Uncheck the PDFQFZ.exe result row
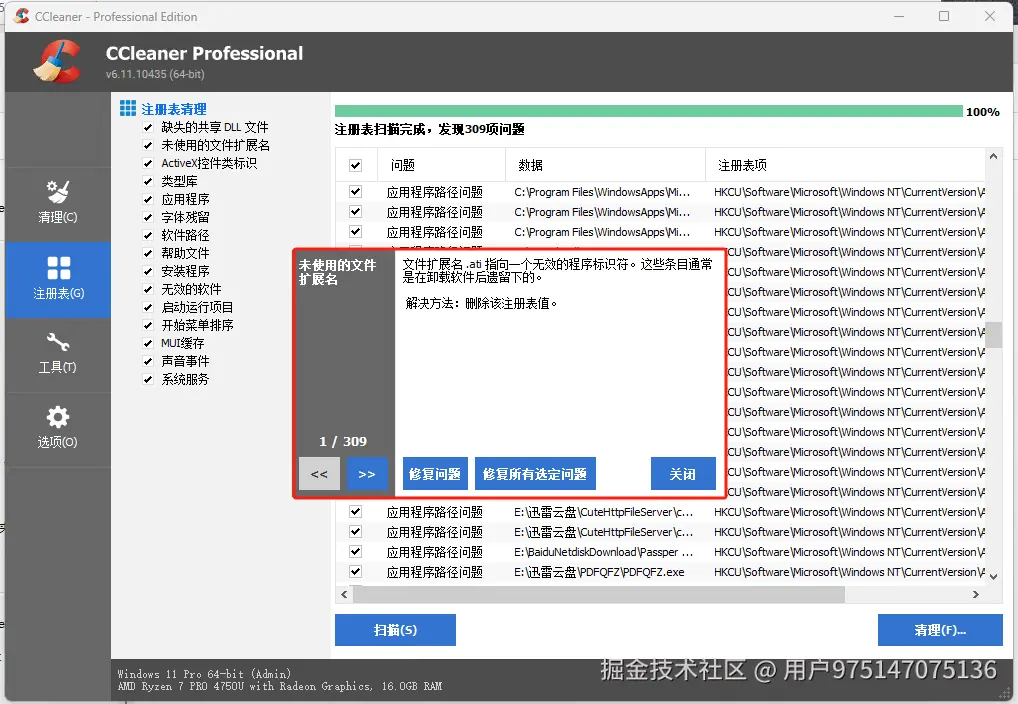This screenshot has width=1018, height=704. [x=355, y=572]
